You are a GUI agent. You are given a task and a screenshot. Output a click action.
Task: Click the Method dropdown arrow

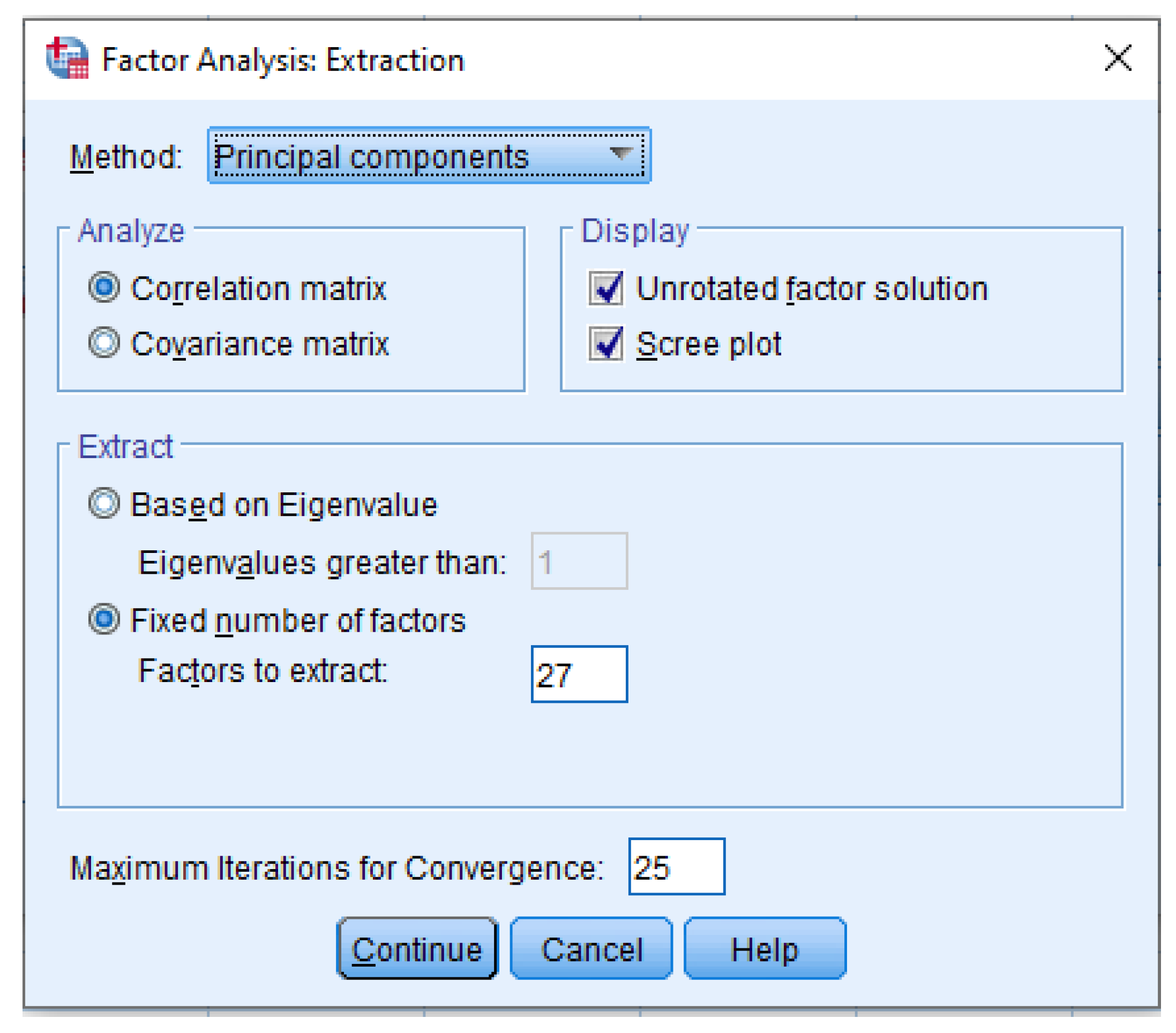tap(621, 154)
